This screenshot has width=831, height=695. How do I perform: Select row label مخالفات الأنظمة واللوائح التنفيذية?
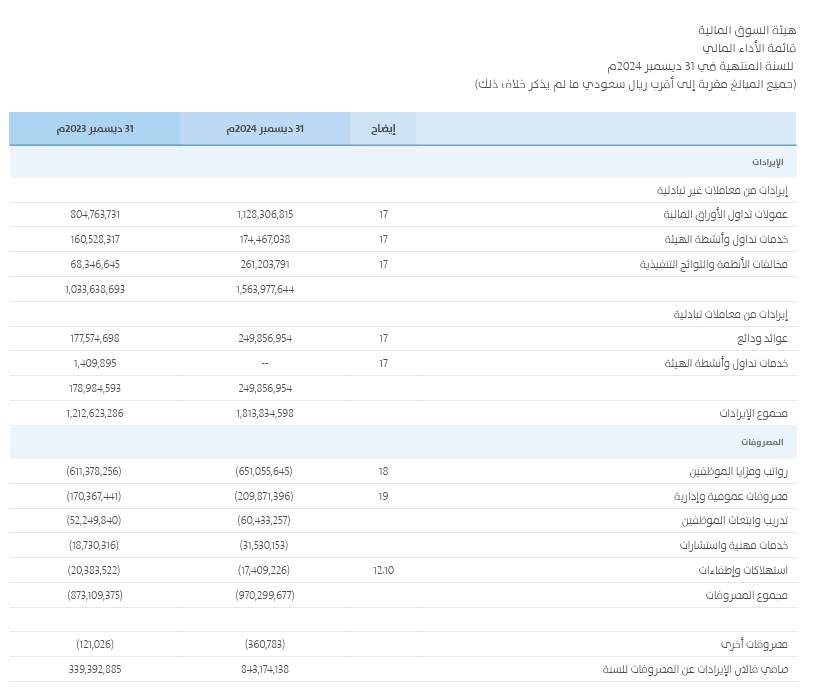pos(713,265)
